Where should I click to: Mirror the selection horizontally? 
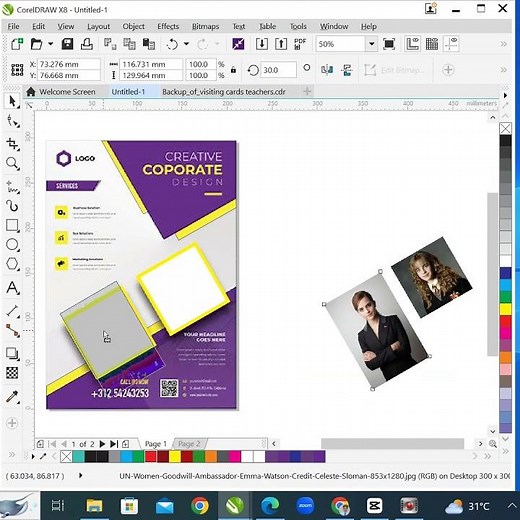point(327,70)
